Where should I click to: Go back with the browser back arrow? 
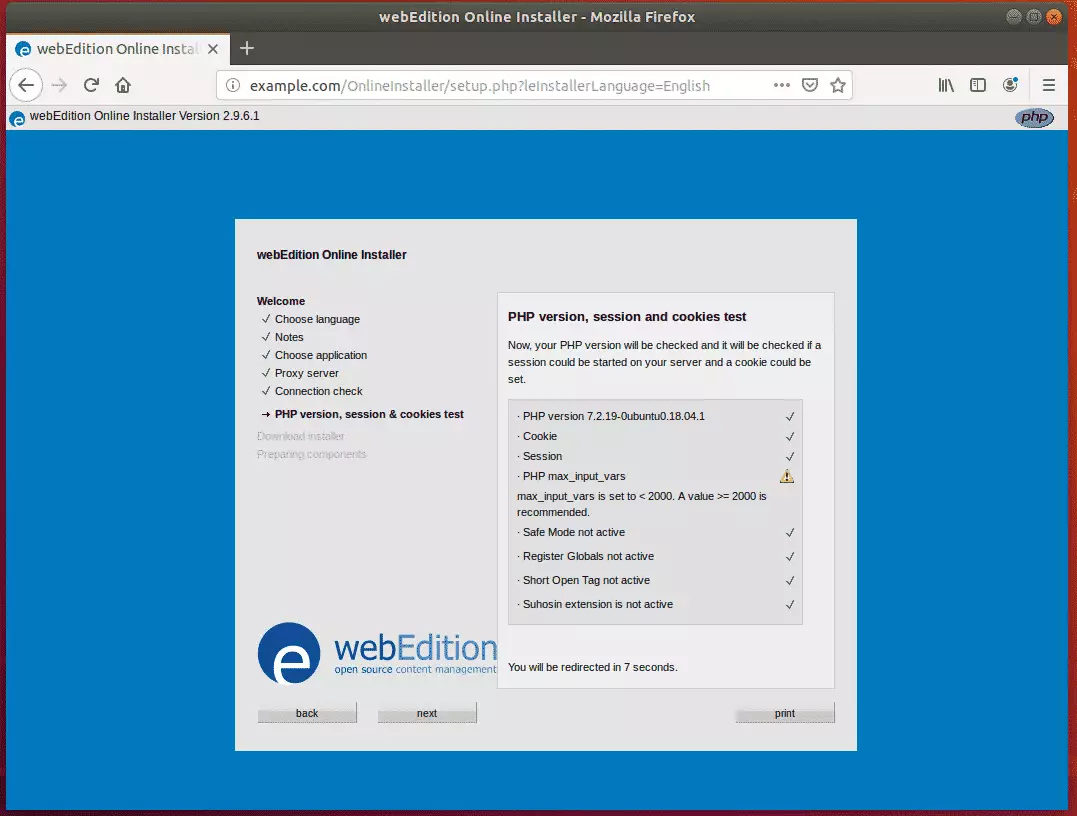26,85
